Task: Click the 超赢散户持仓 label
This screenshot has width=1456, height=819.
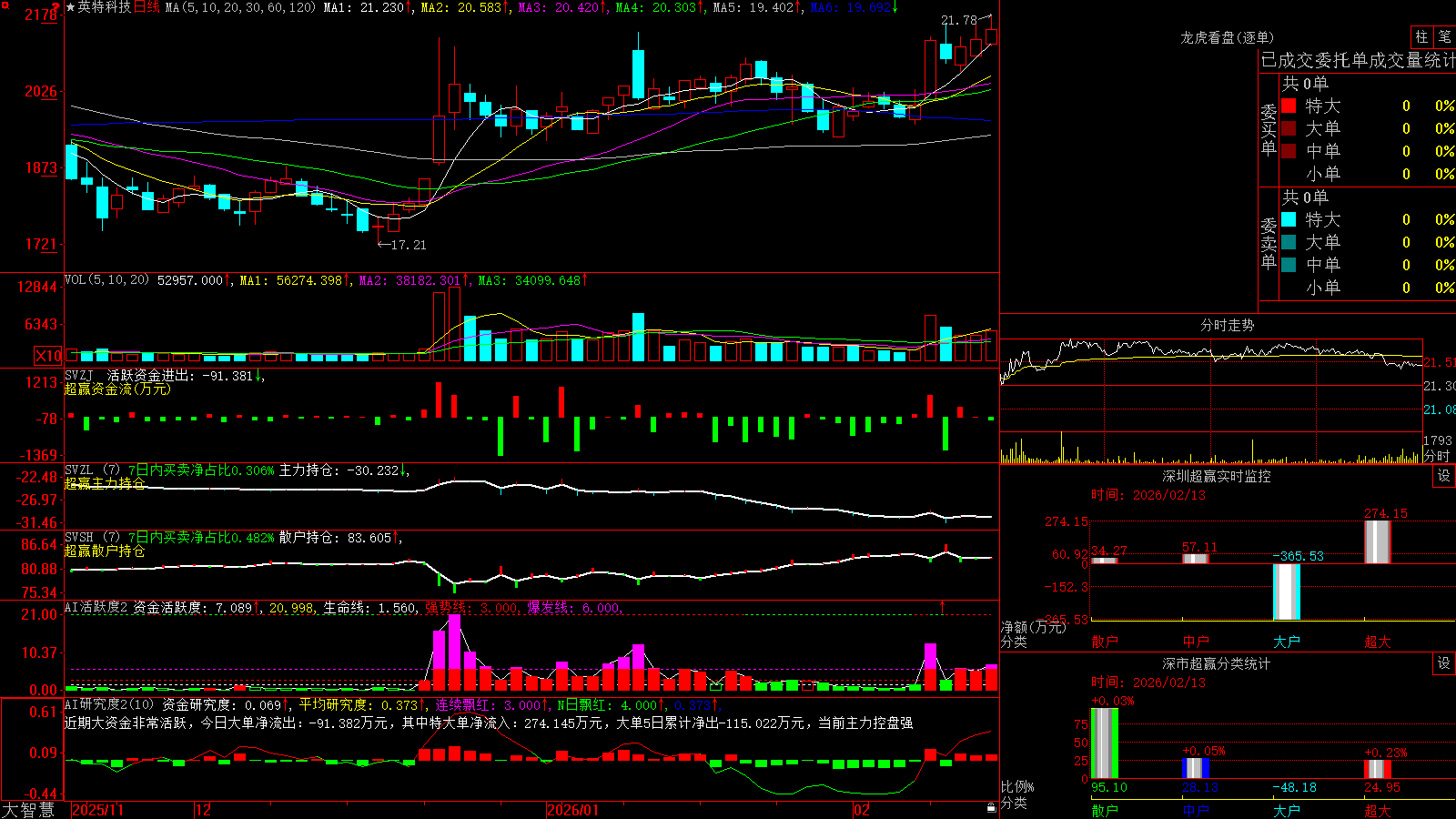Action: point(105,551)
